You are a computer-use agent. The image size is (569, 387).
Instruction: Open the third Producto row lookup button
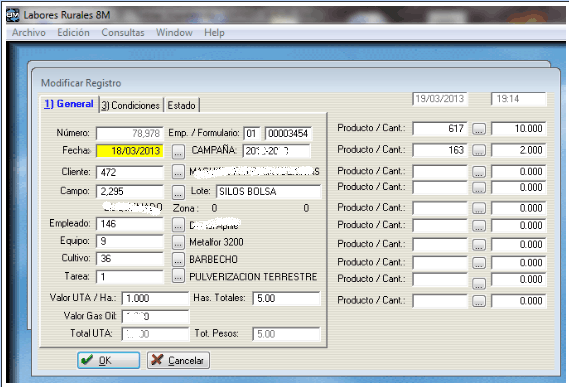pos(479,172)
